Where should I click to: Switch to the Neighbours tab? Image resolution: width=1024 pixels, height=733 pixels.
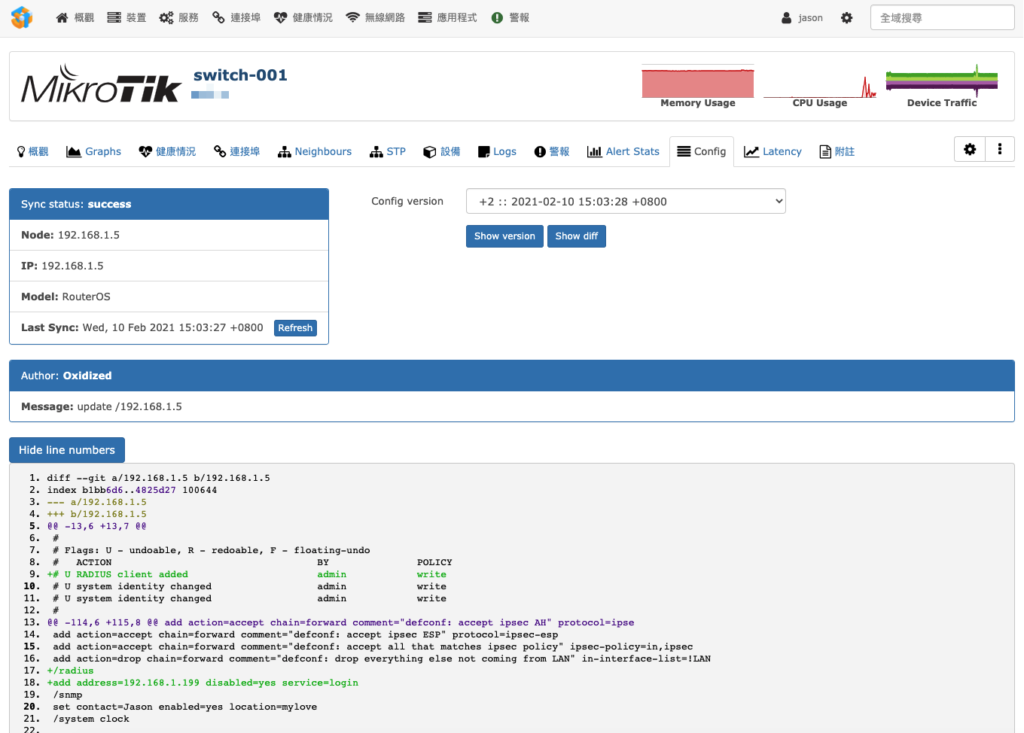(315, 152)
